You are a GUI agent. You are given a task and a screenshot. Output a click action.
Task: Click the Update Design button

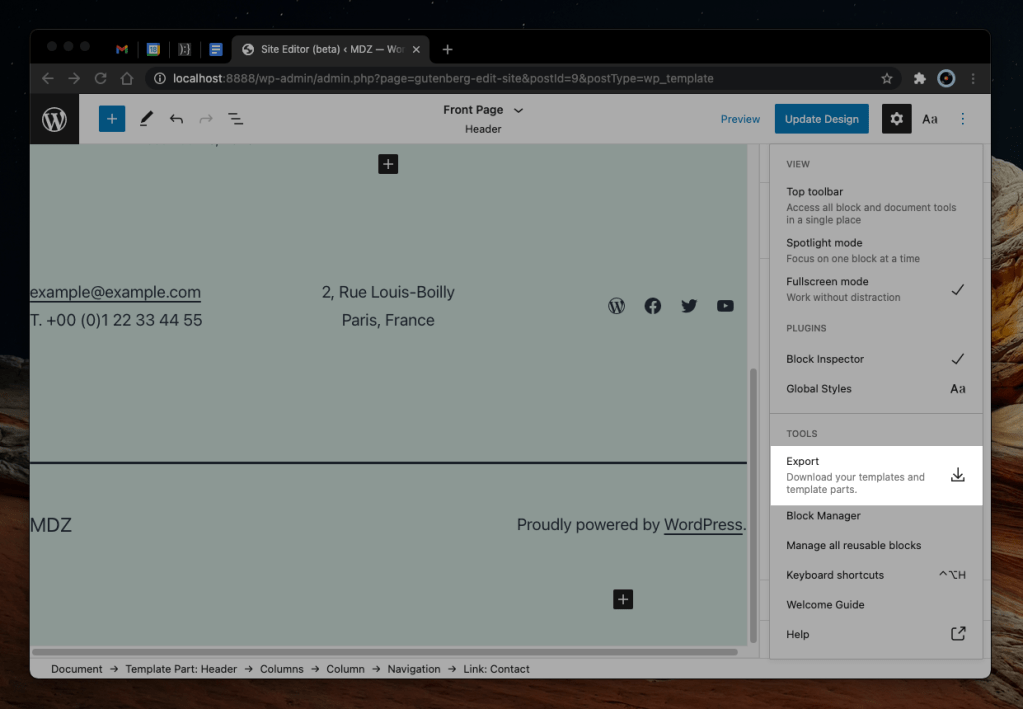(821, 119)
